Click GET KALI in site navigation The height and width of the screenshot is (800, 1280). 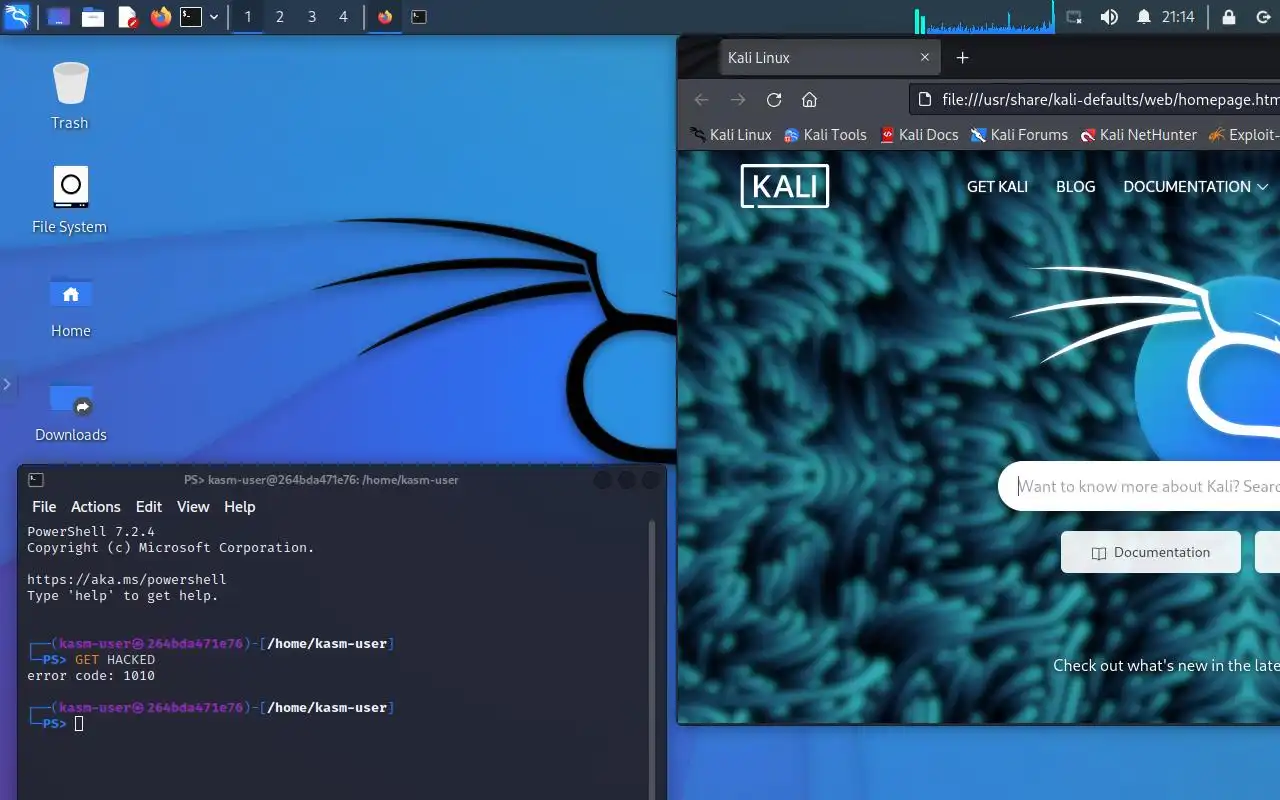(997, 186)
